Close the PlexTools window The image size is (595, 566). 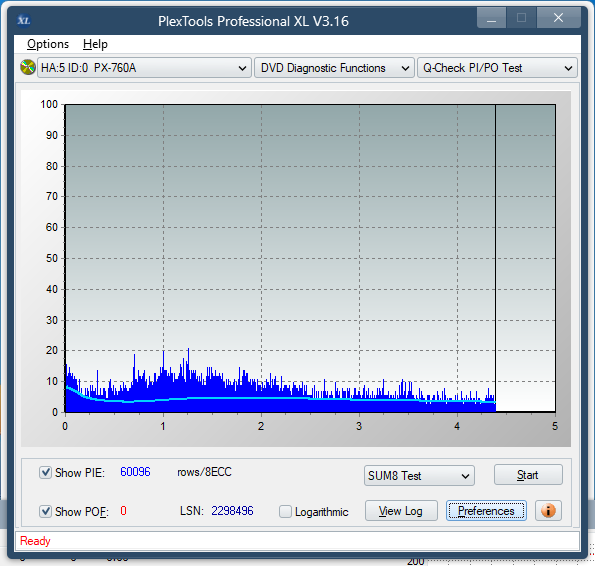tap(558, 18)
